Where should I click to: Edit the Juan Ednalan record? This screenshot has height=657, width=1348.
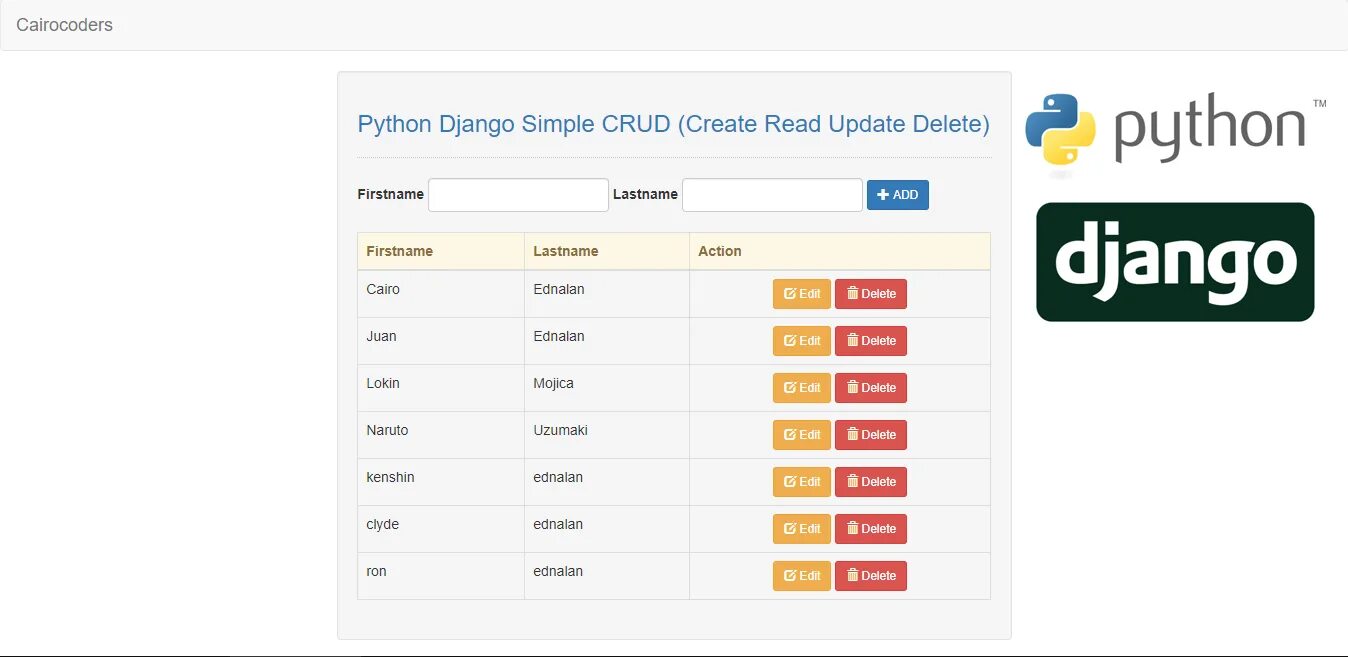(801, 341)
